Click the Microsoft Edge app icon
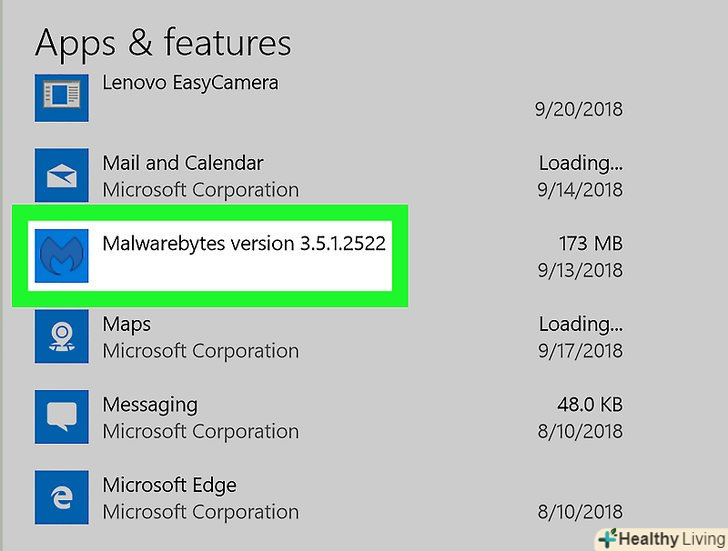Screen dimensions: 728x551 [62, 498]
